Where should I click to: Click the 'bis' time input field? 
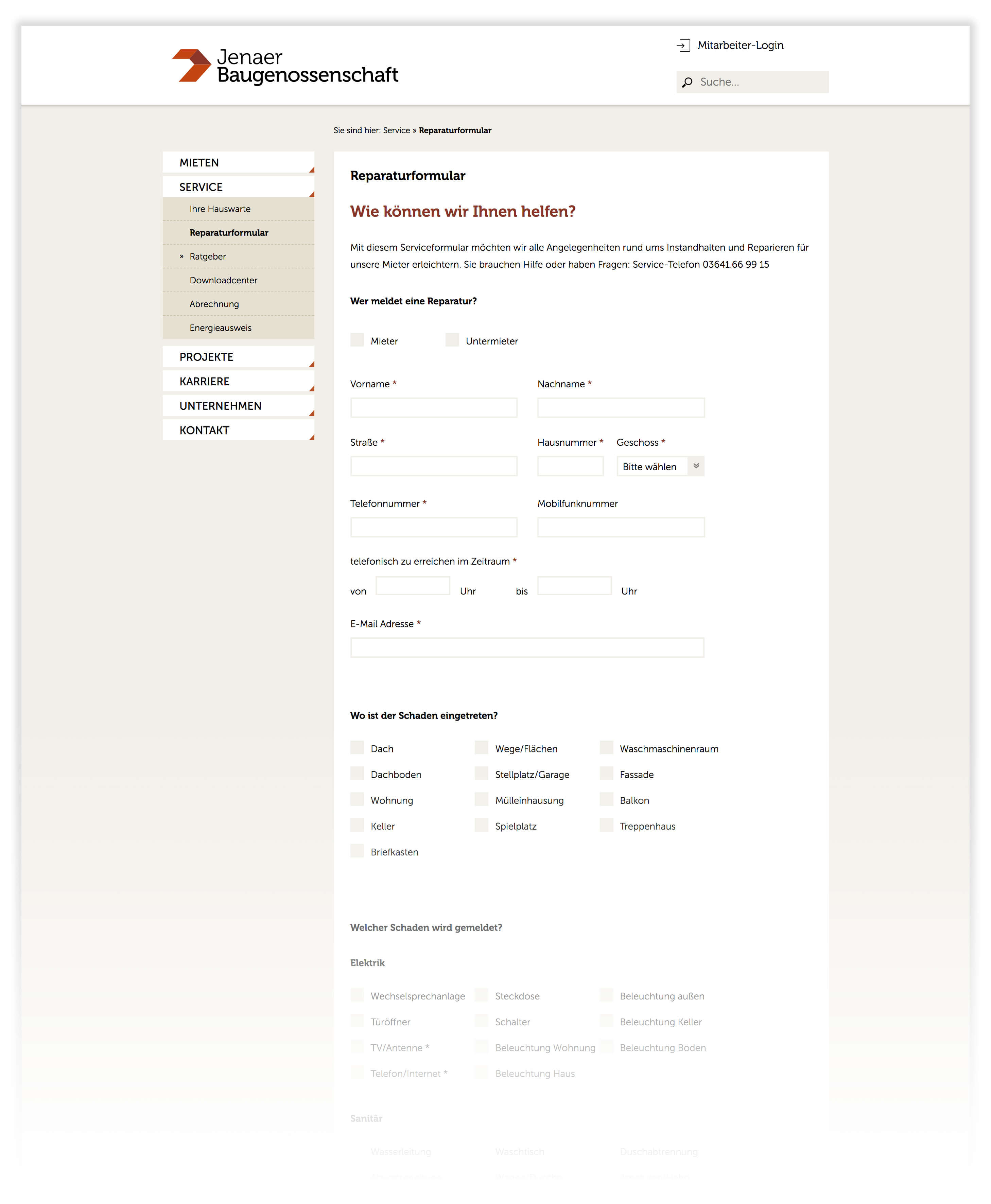574,585
